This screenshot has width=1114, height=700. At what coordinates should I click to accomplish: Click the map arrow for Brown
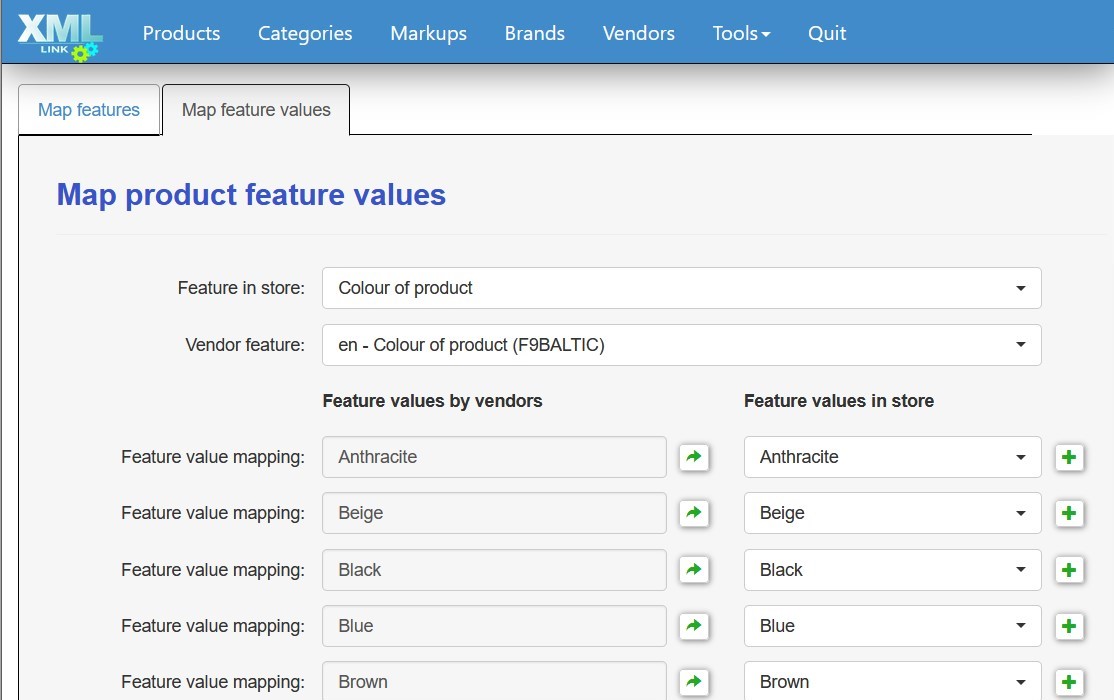pos(694,682)
